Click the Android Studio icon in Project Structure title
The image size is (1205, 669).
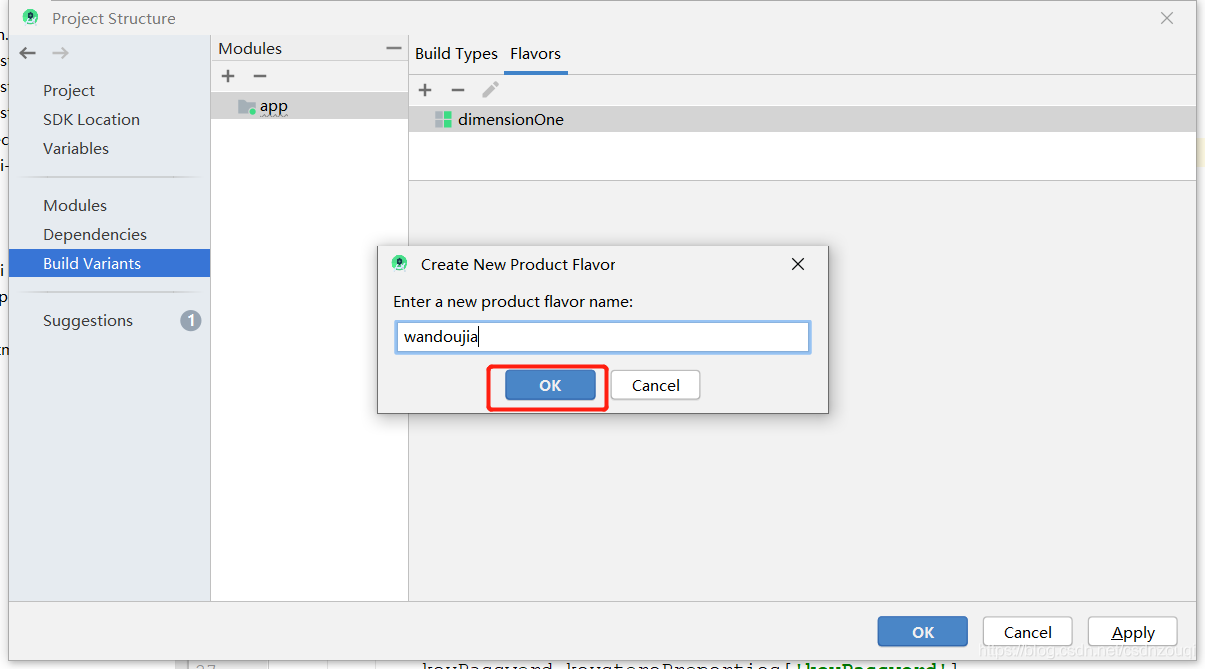tap(31, 18)
